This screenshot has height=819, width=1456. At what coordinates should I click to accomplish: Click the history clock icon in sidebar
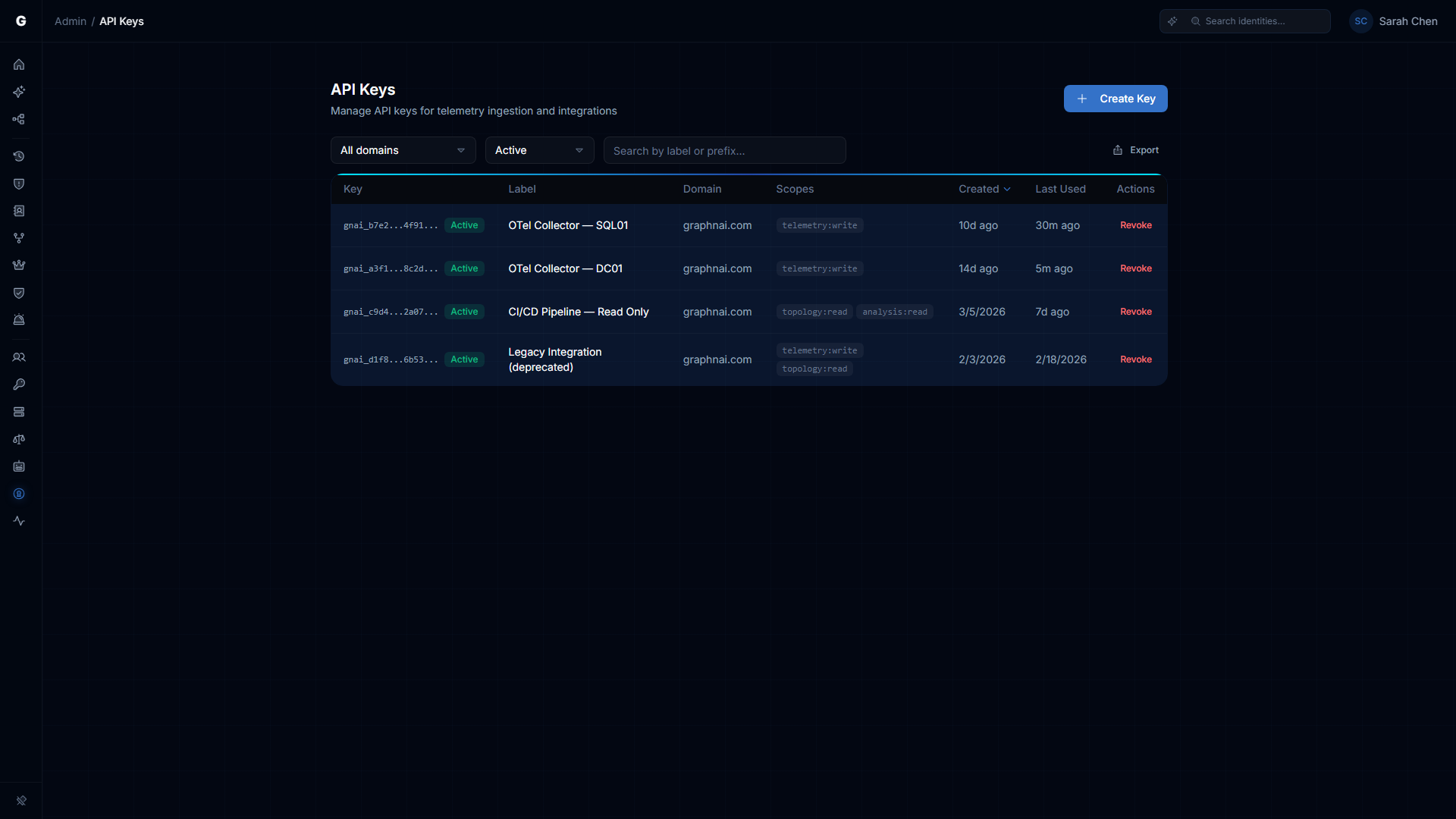click(x=19, y=156)
